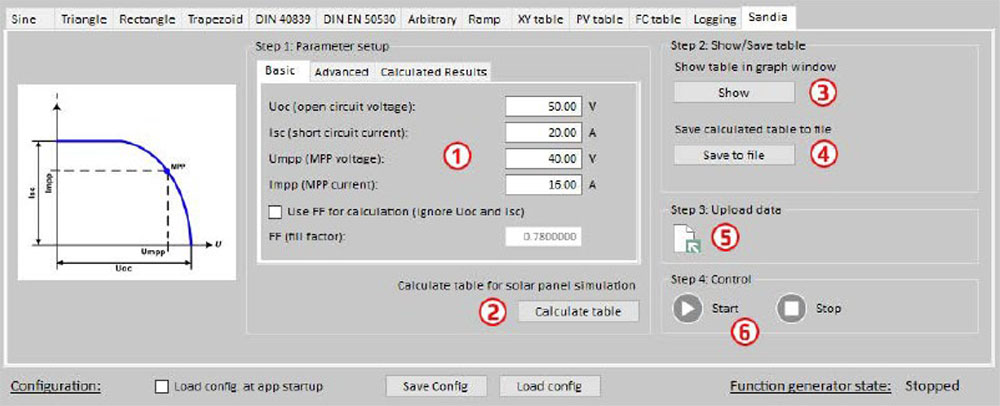Viewport: 1000px width, 406px height.
Task: Enable 'Use FF for calculation' checkbox
Action: pos(276,211)
